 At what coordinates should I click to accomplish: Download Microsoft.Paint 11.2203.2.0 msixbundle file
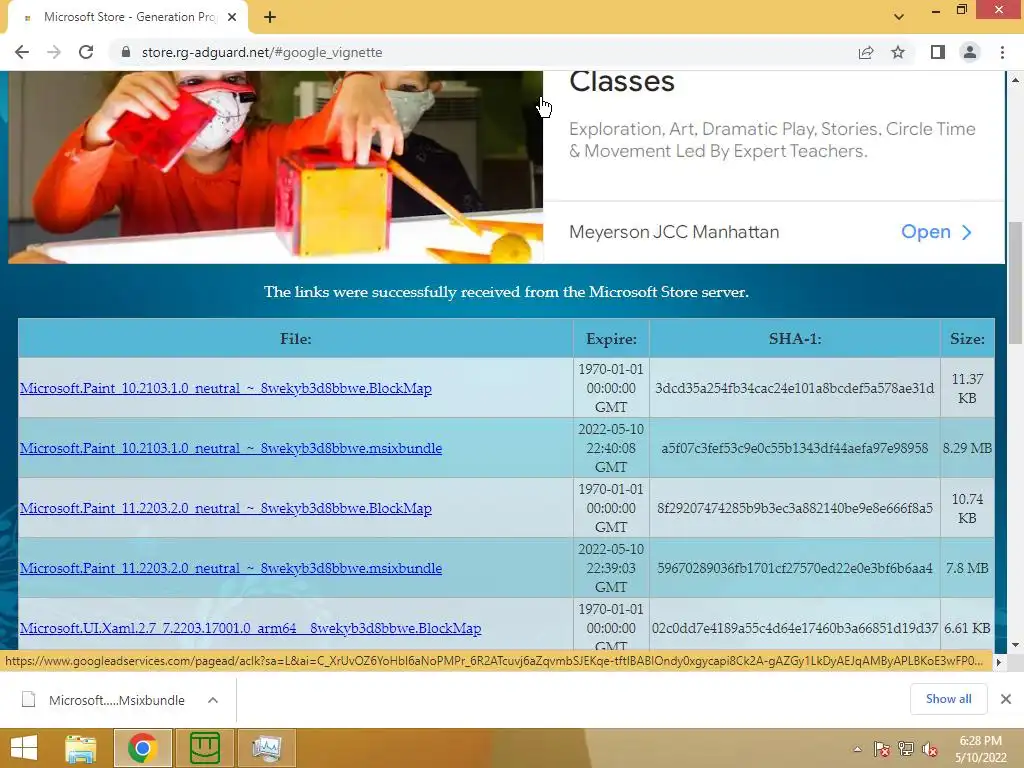(x=231, y=568)
